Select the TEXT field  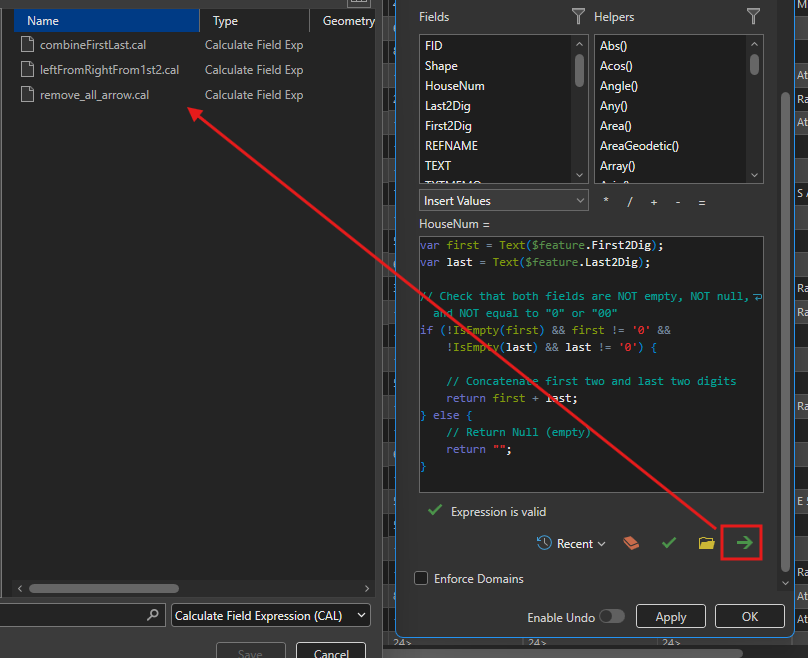pos(437,166)
